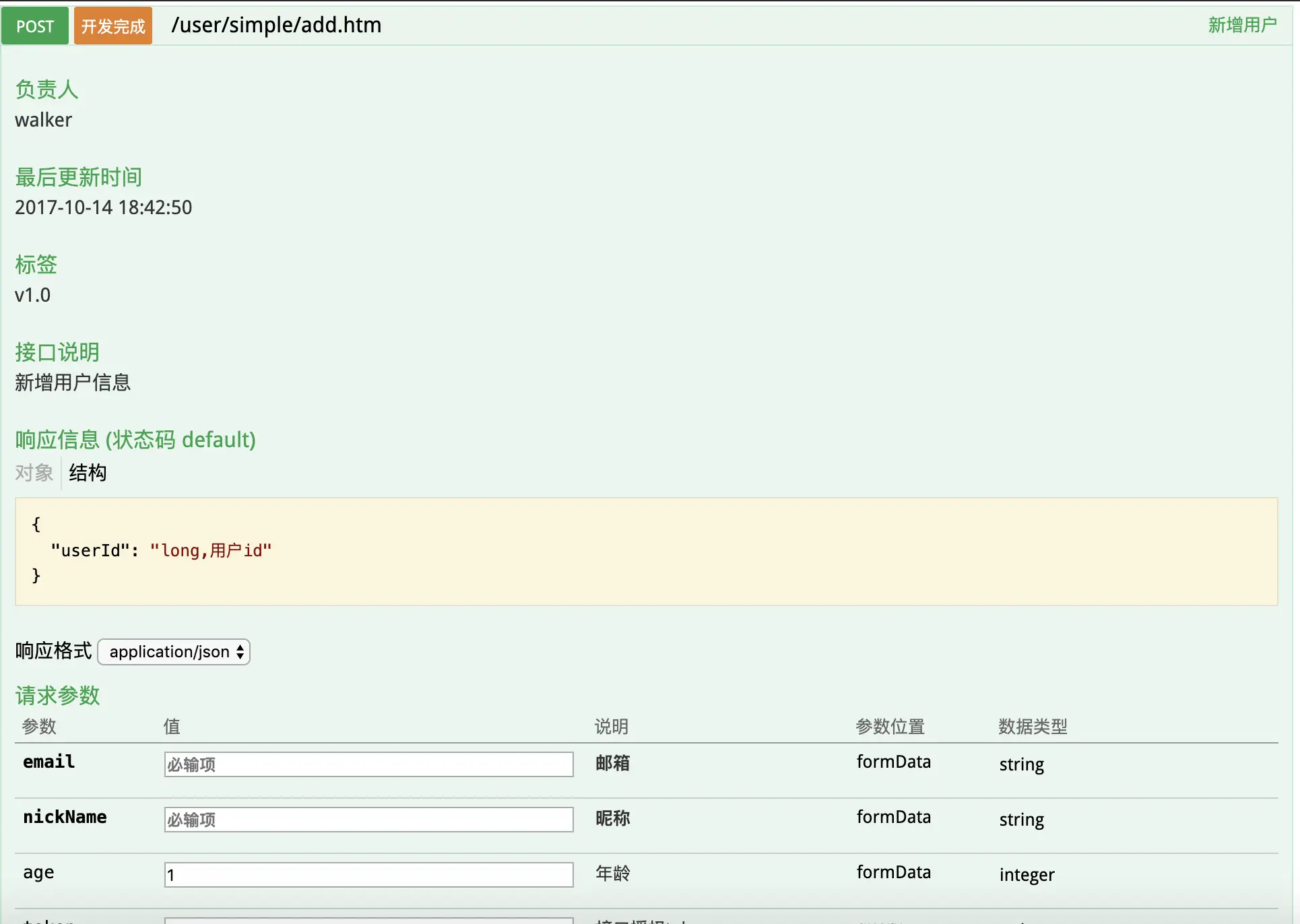Focus the email value input field

pos(368,764)
